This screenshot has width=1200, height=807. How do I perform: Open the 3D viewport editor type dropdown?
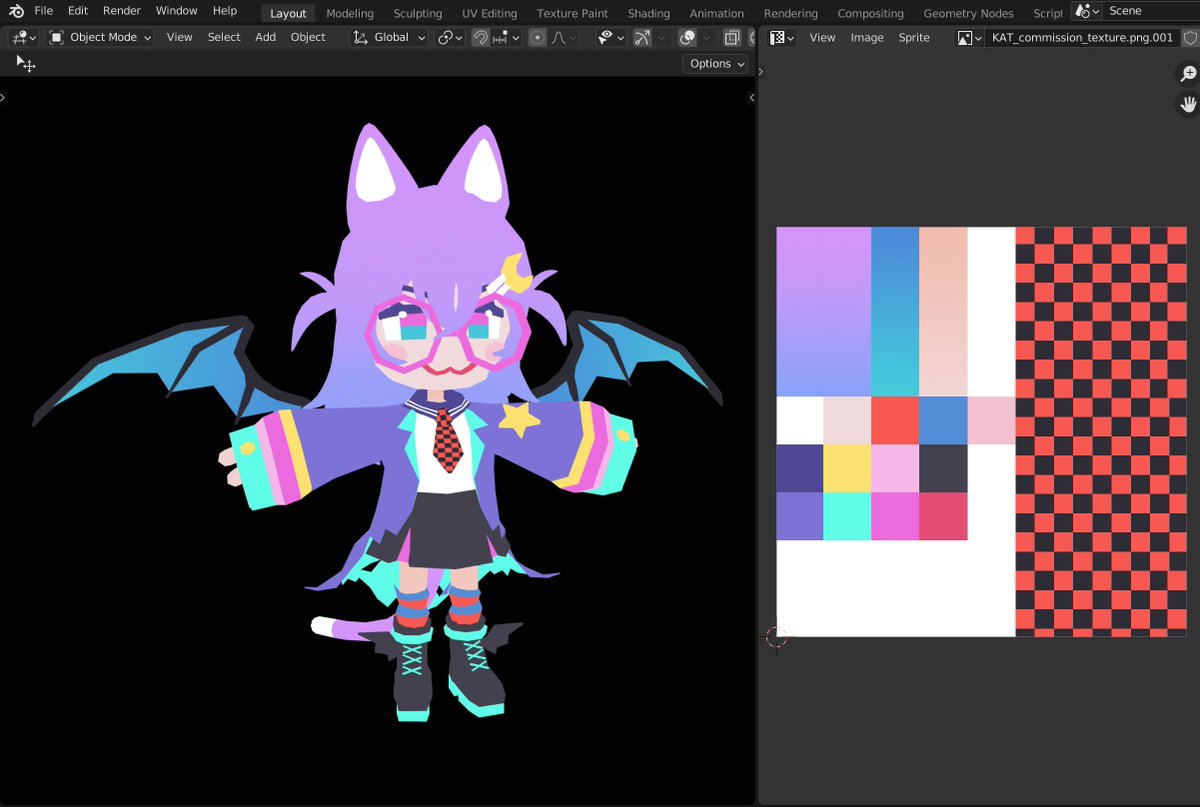24,37
